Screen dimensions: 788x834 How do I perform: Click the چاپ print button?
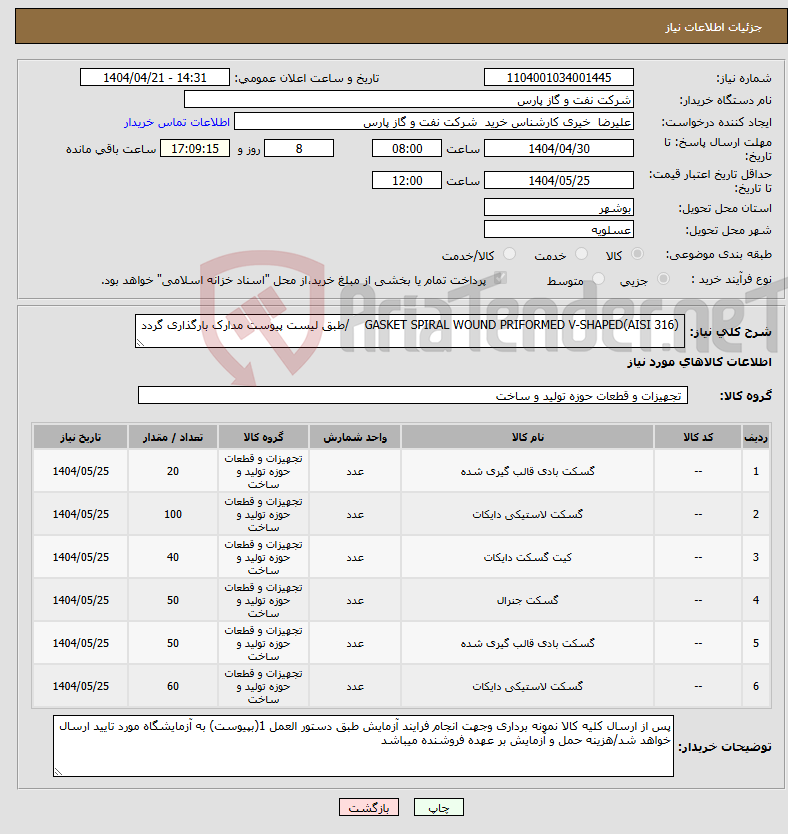coord(439,807)
